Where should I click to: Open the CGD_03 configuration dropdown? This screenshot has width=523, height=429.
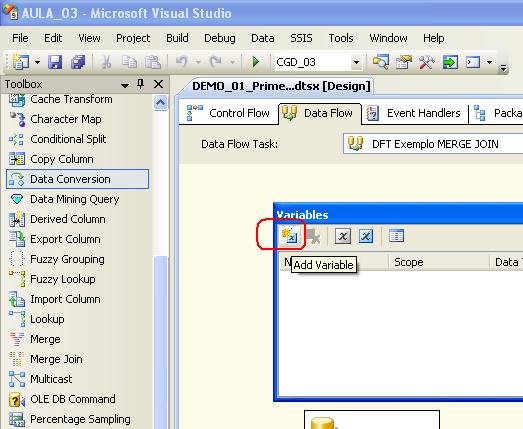click(356, 62)
